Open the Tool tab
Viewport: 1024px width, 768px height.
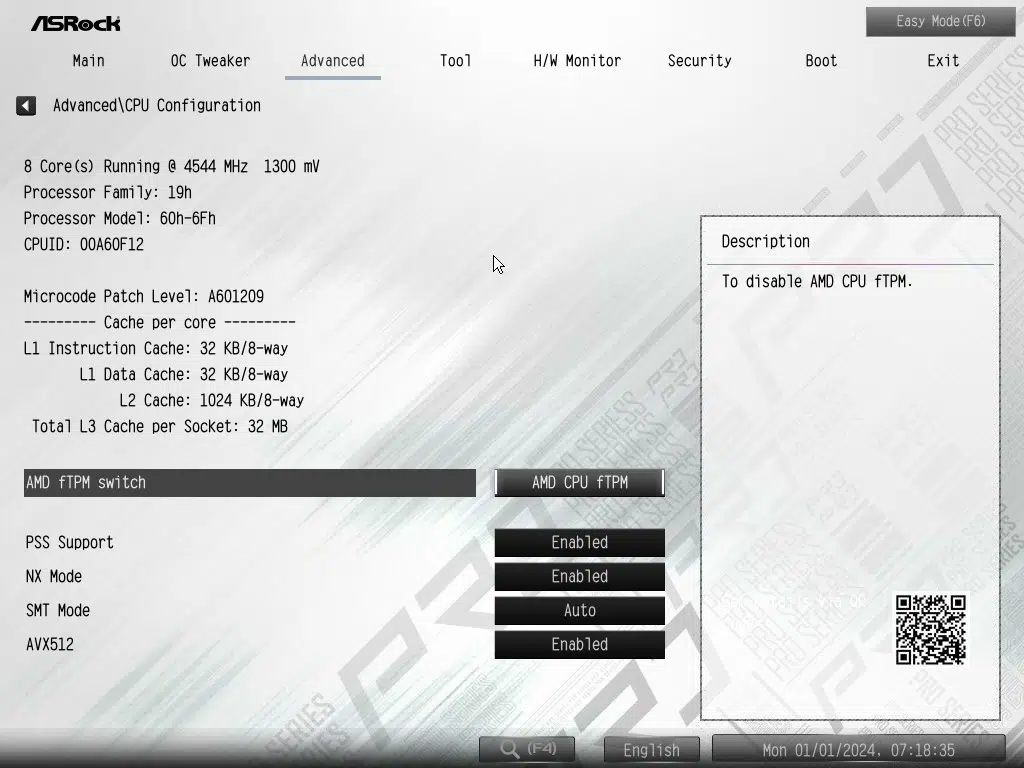(x=455, y=60)
